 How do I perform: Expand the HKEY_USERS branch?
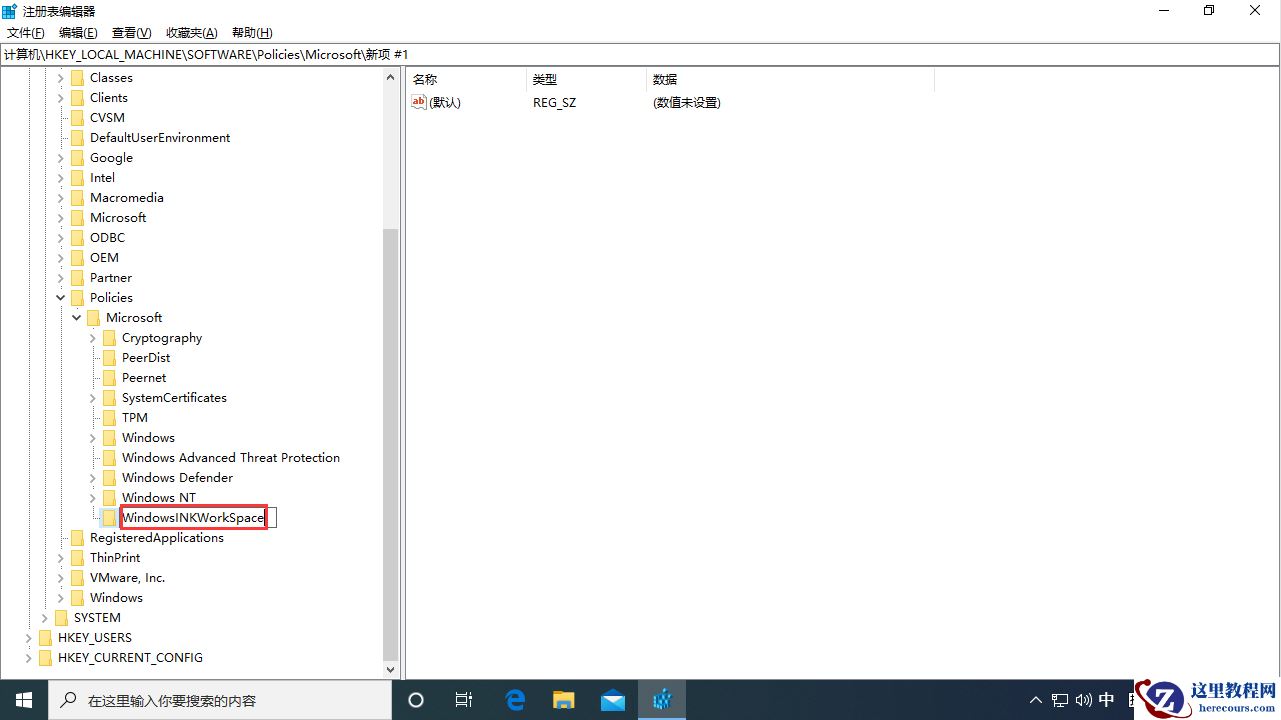pos(28,637)
